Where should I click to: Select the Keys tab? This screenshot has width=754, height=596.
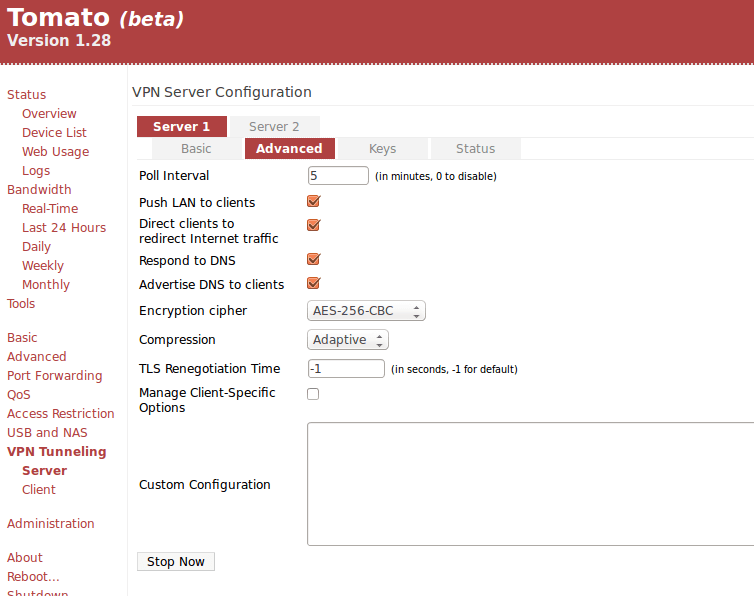click(382, 149)
